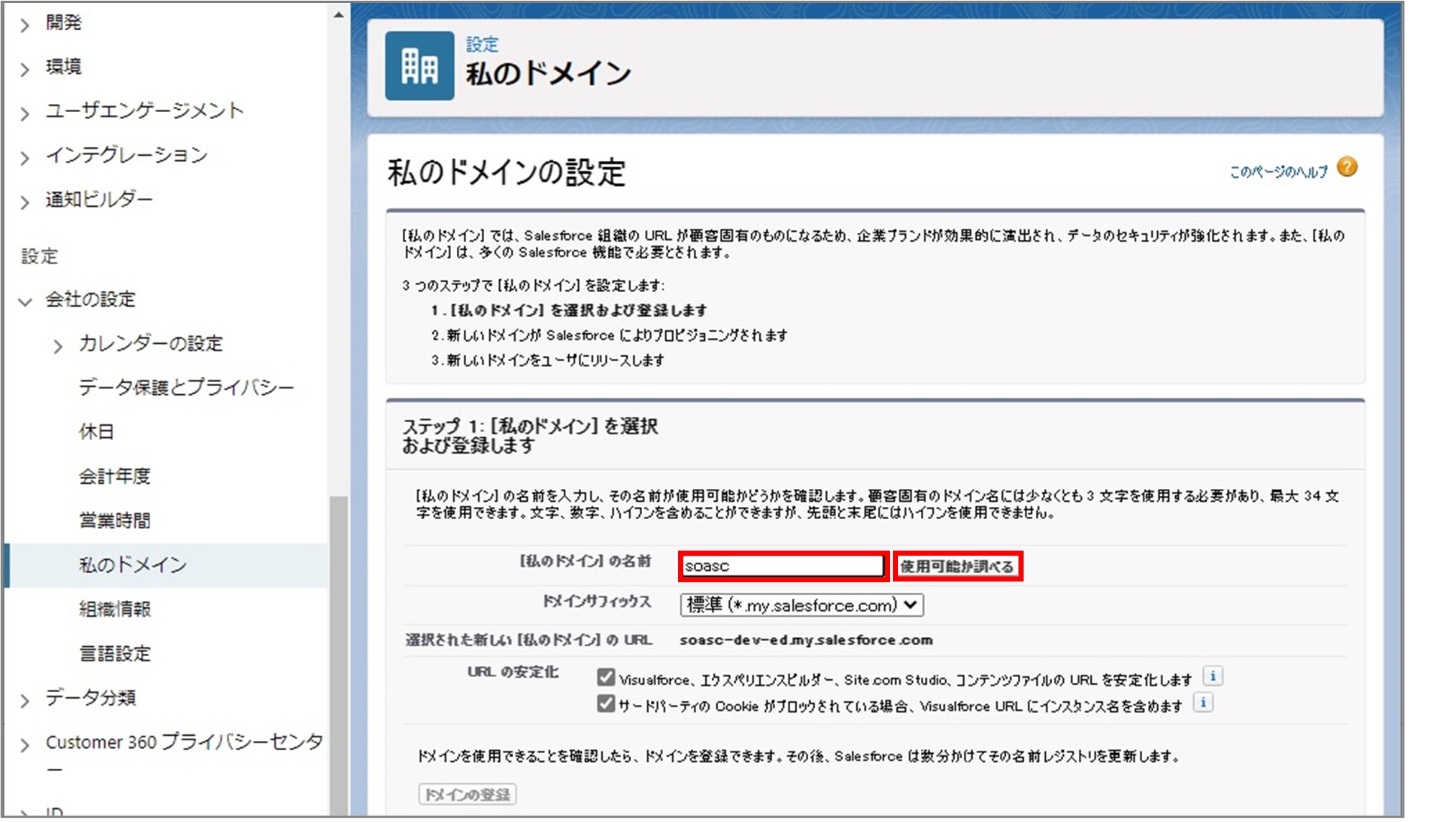This screenshot has height=822, width=1456.
Task: Expand the 開発 section
Action: coord(25,25)
